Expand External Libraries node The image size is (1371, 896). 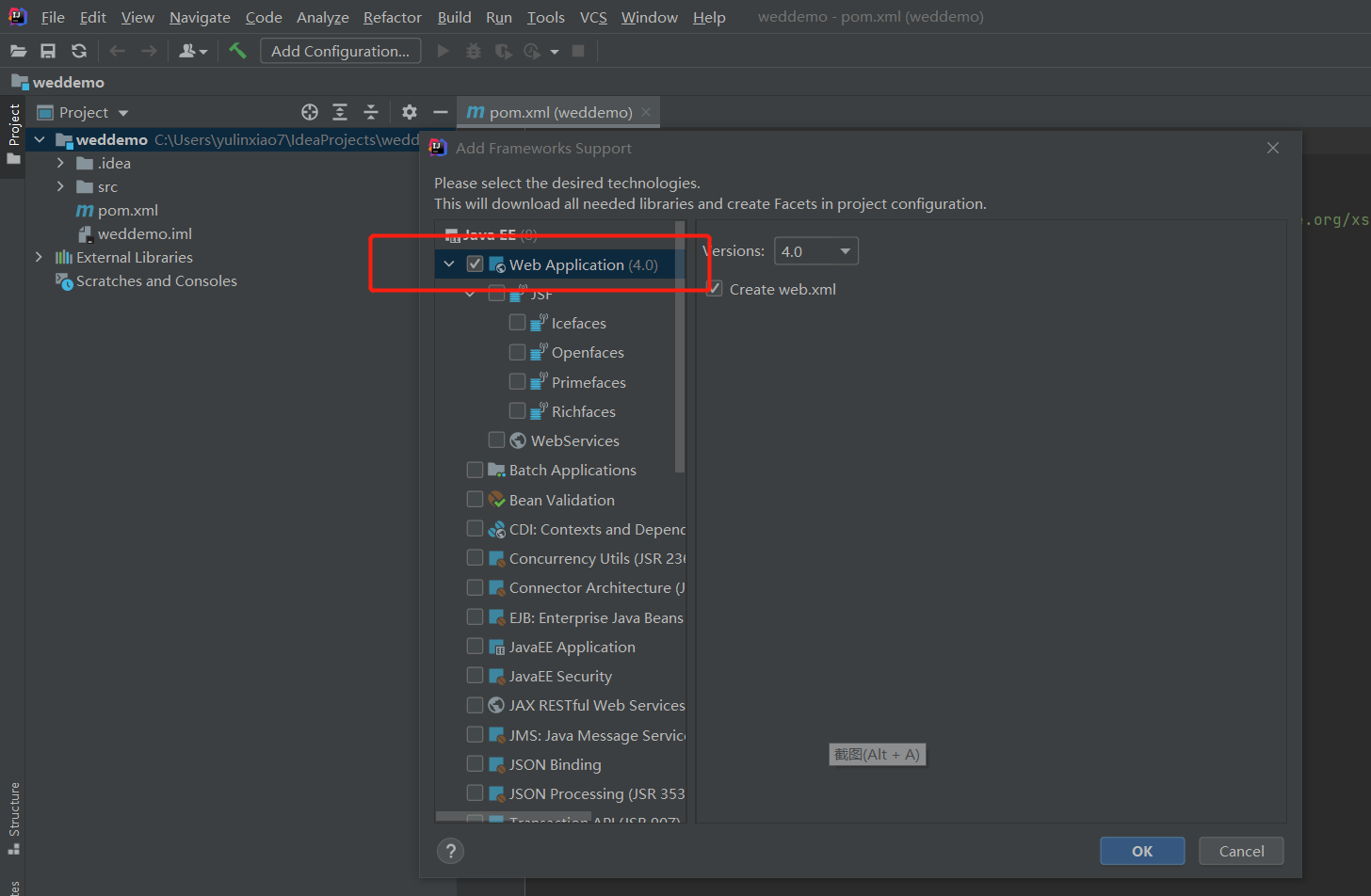(39, 257)
